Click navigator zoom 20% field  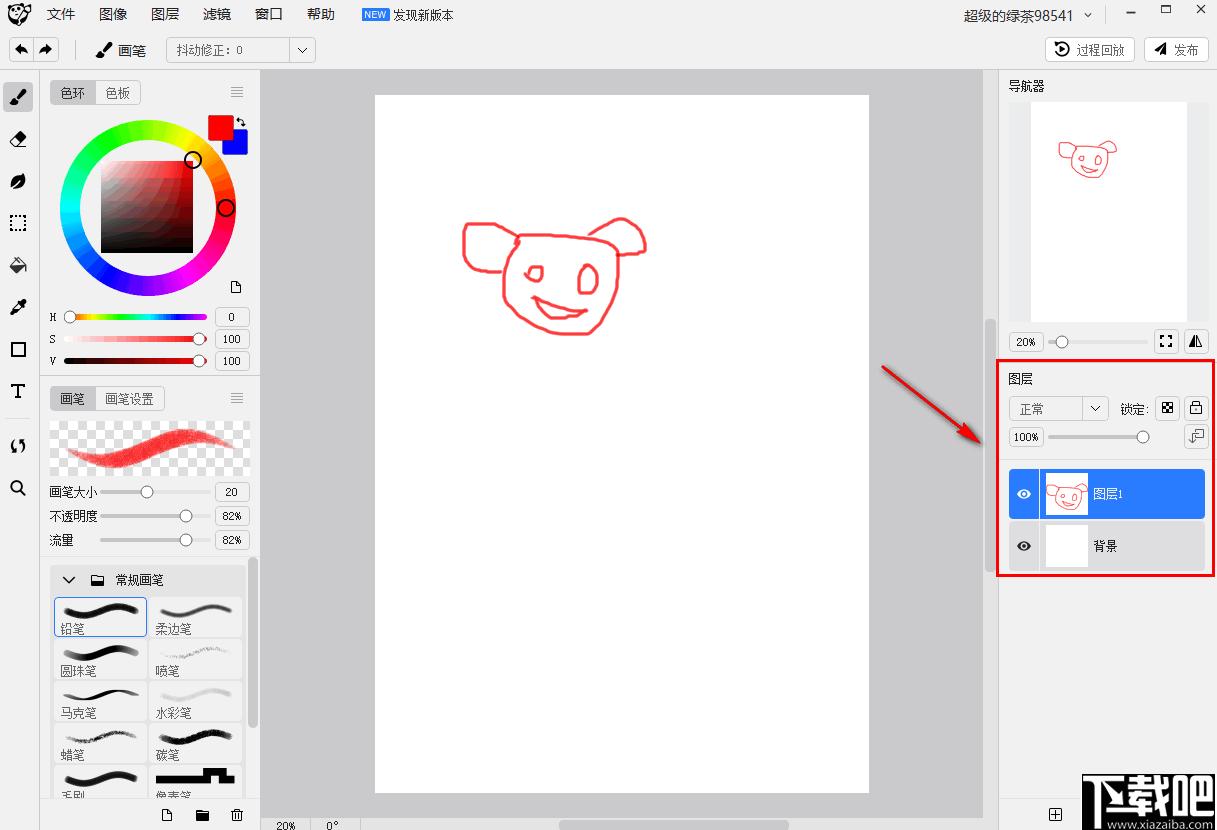[x=1026, y=342]
